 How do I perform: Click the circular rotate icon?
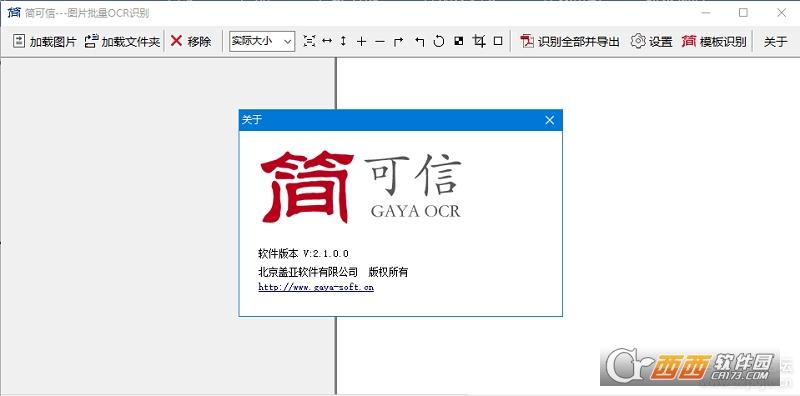(439, 41)
